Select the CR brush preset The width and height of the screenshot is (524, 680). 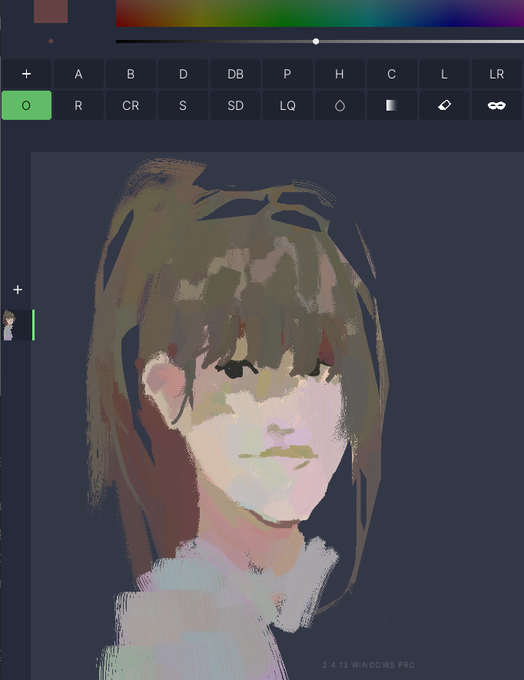(131, 105)
